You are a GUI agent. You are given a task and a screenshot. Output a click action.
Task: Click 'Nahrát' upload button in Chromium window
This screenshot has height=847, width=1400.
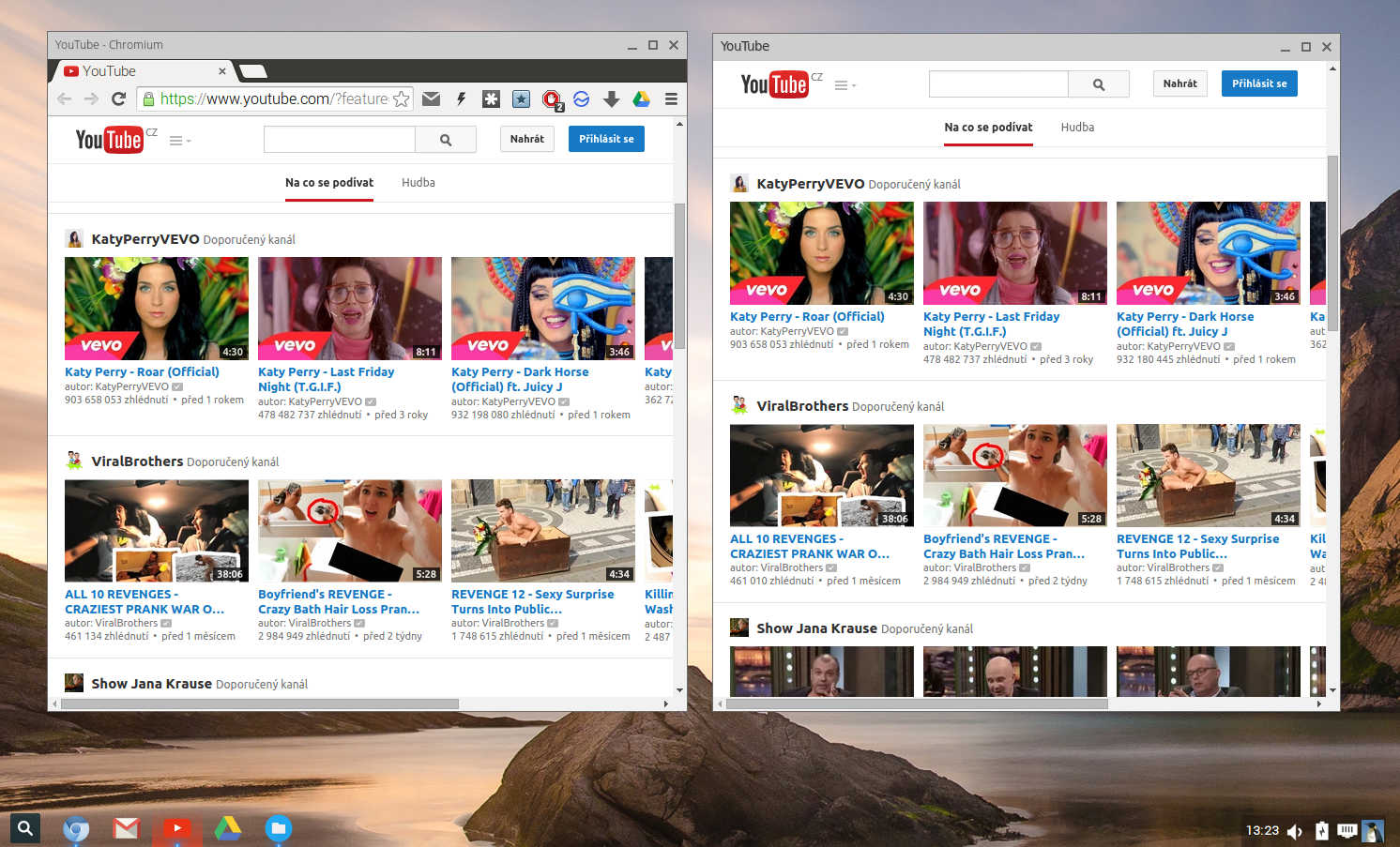pos(526,139)
